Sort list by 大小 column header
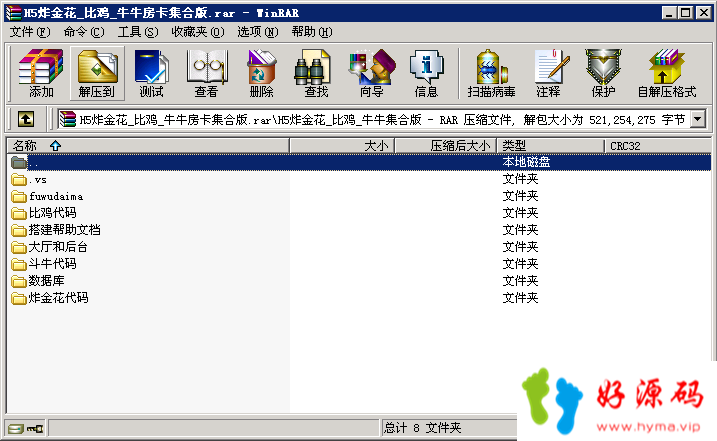This screenshot has width=717, height=441. [x=342, y=146]
